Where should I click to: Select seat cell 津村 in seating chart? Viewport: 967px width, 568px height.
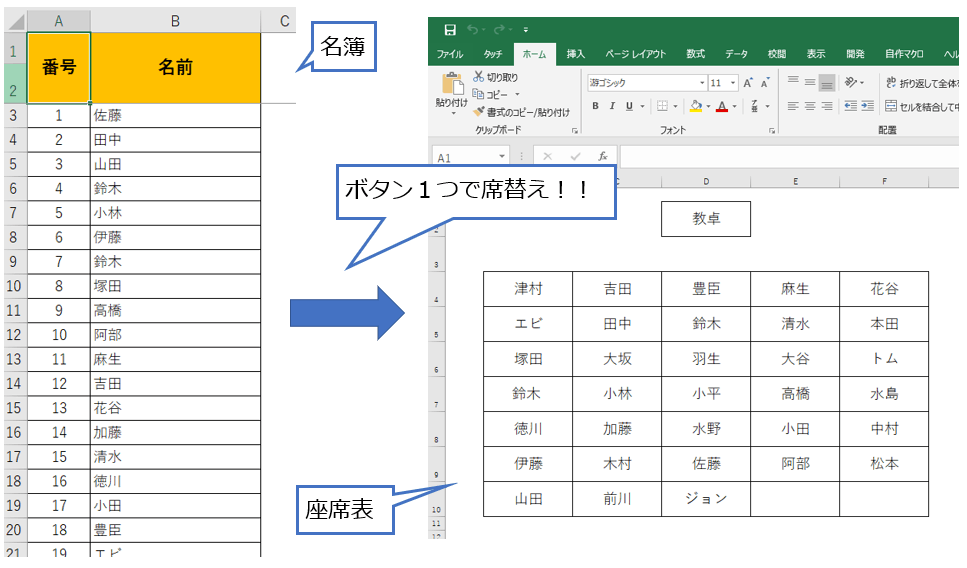[x=528, y=289]
